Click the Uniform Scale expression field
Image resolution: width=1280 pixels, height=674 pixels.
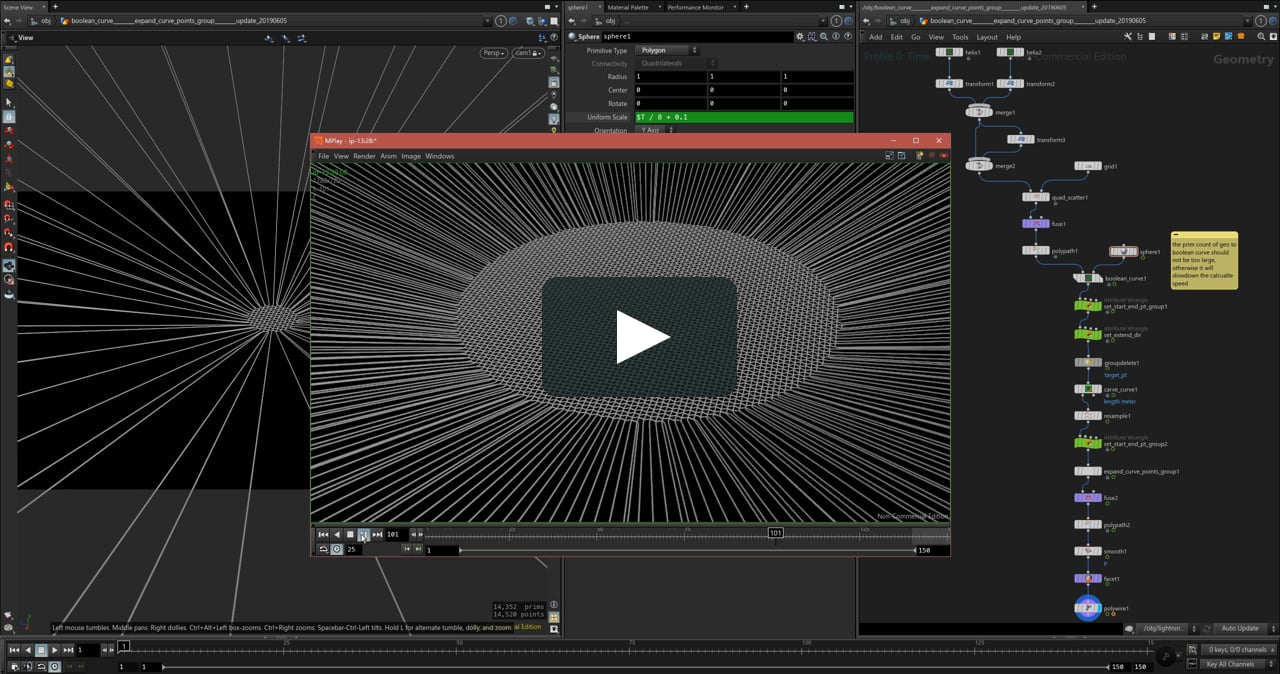tap(744, 117)
